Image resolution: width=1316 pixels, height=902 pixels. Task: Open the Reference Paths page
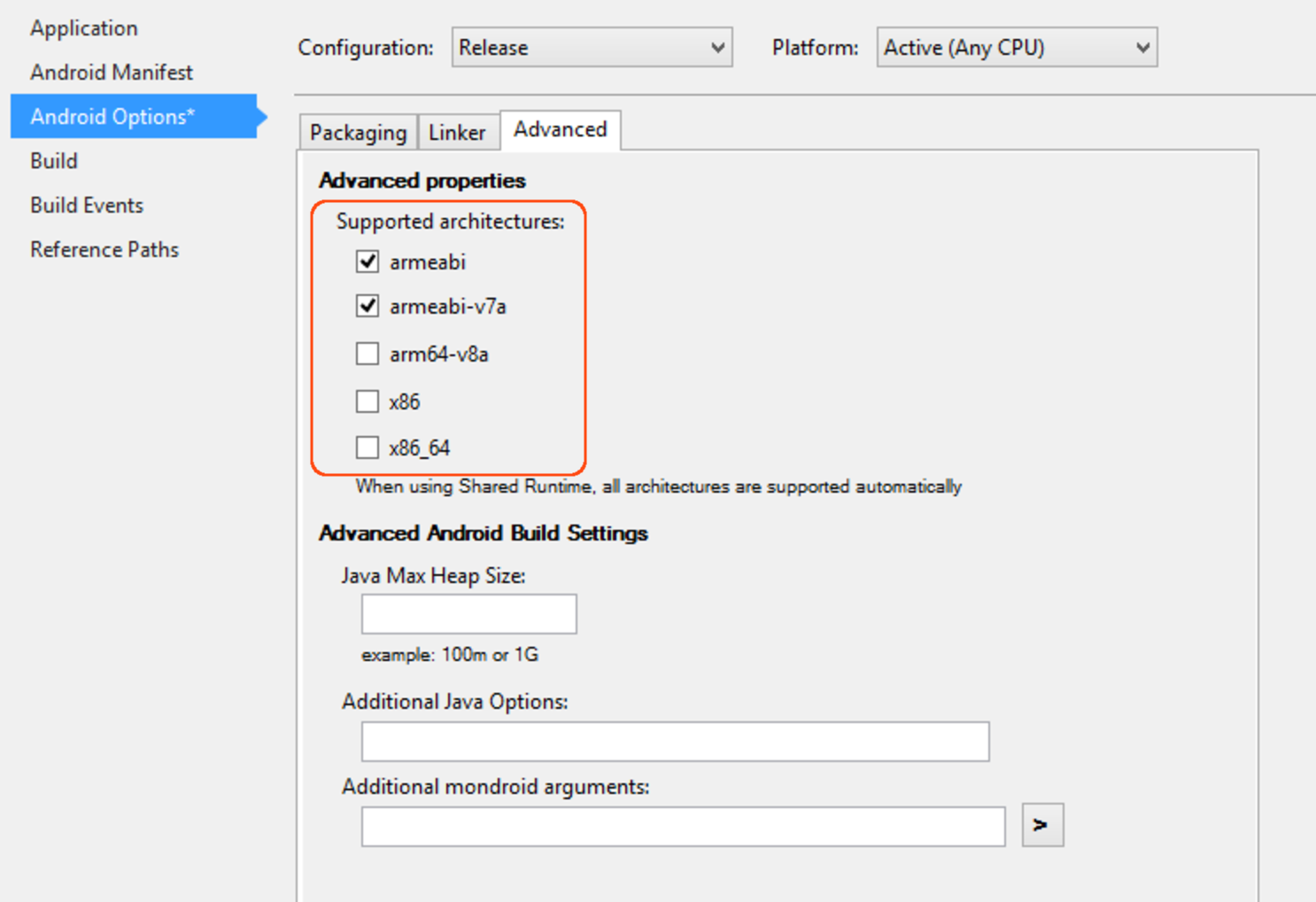105,249
